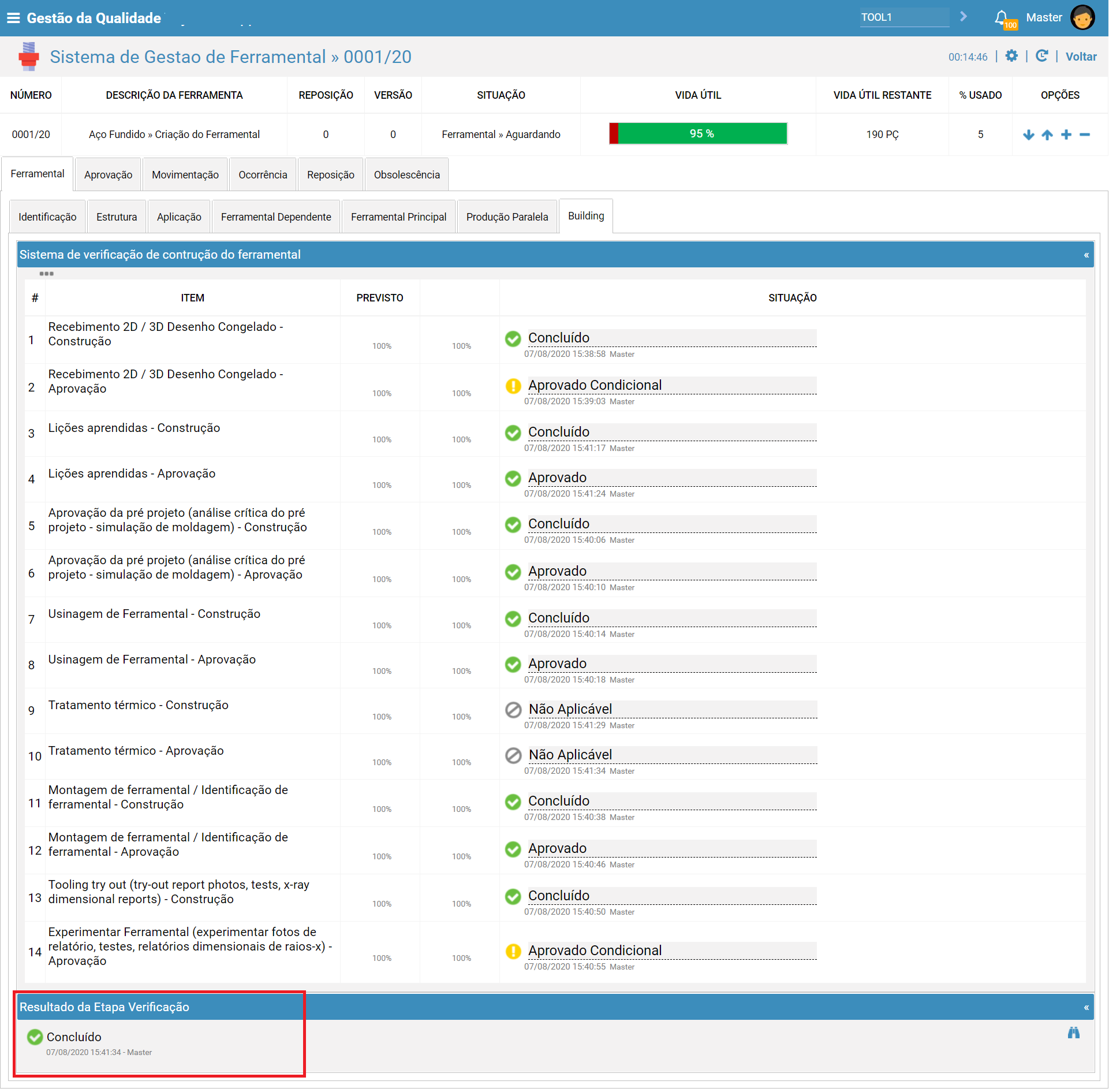Click the green check icon of item 7
The image size is (1109, 1092).
coord(513,619)
